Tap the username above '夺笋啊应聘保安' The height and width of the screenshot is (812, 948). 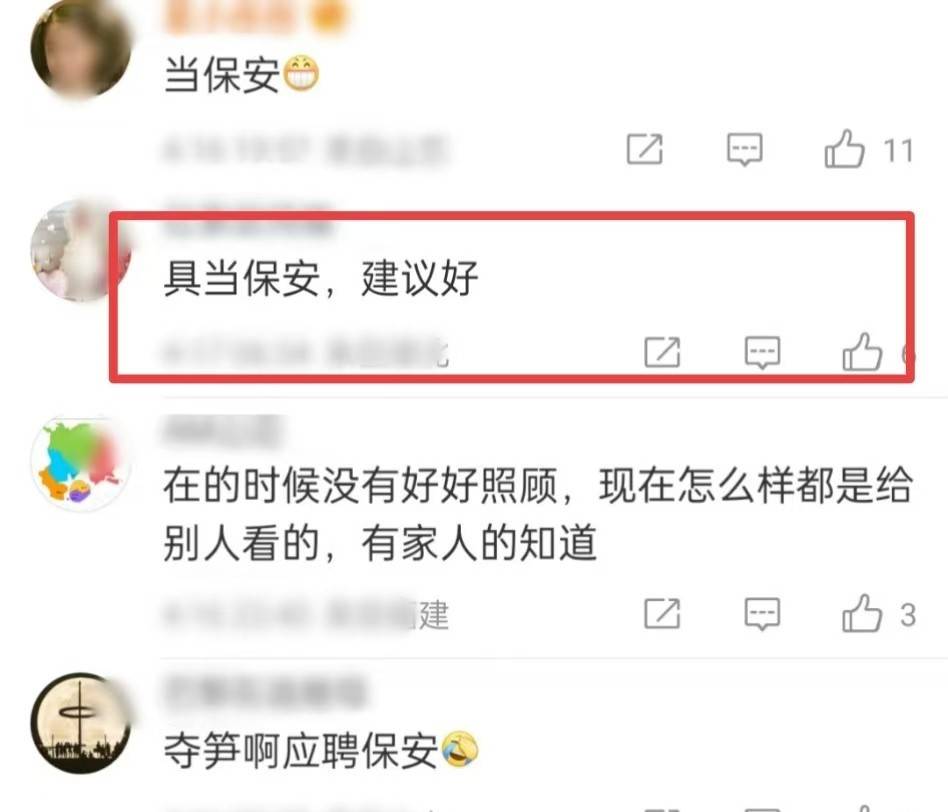265,693
